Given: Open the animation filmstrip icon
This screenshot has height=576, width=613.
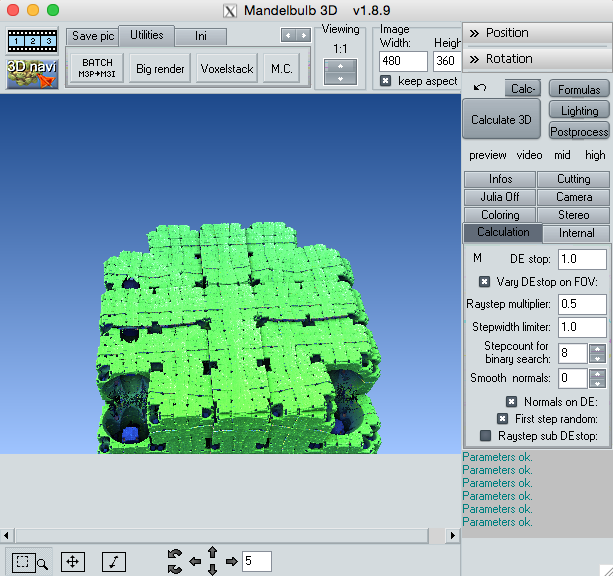Looking at the screenshot, I should point(32,40).
